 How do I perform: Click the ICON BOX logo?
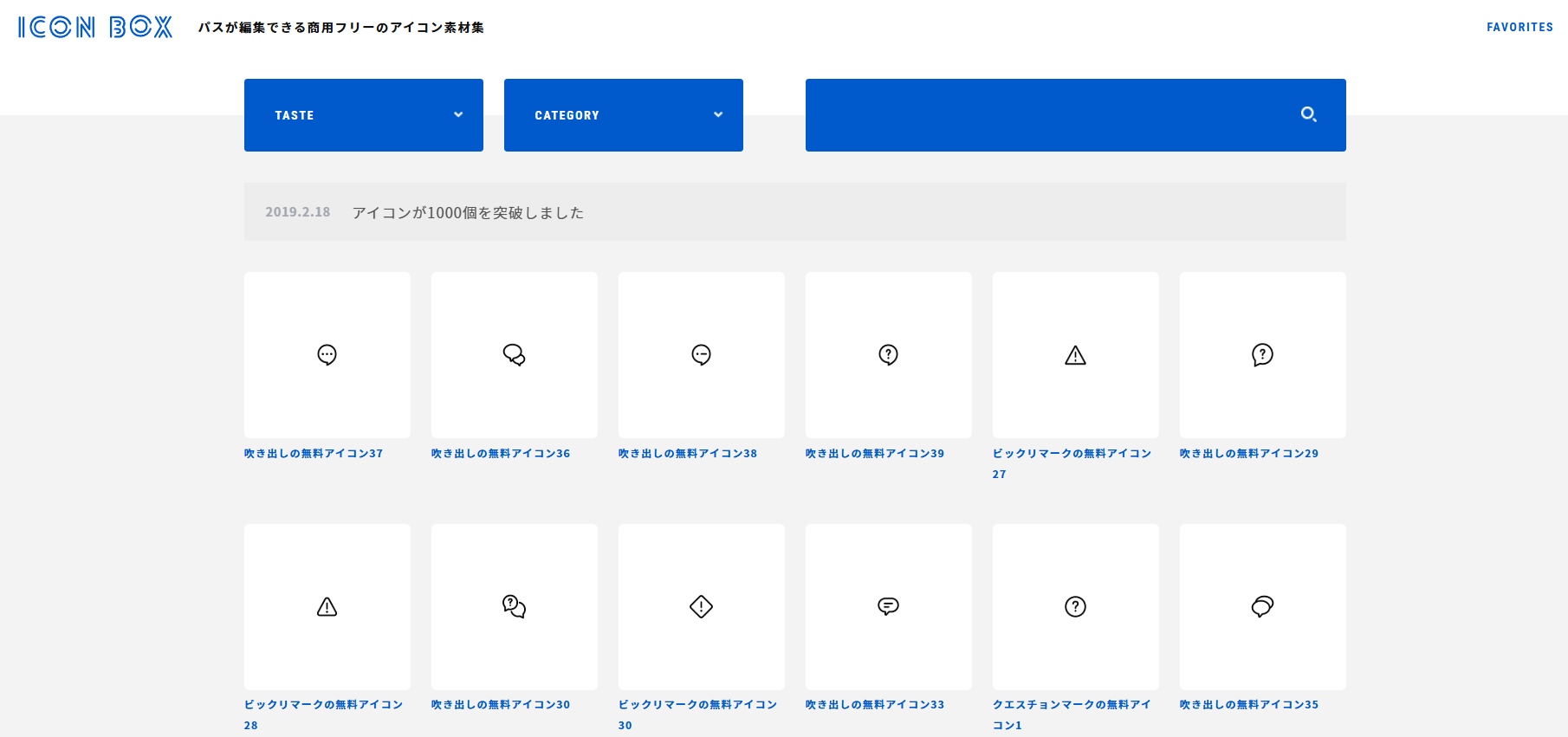[x=95, y=27]
